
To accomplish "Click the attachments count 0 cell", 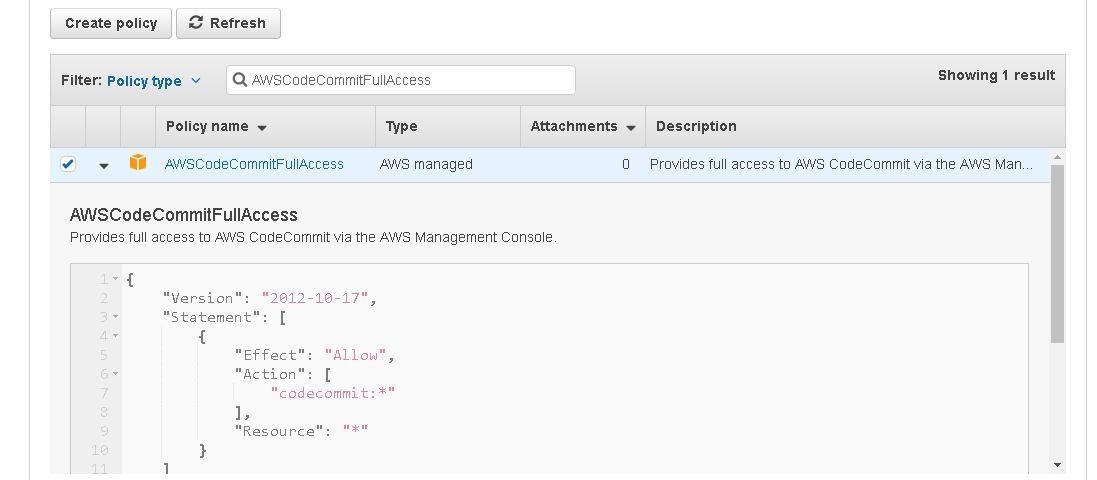I will pyautogui.click(x=625, y=164).
